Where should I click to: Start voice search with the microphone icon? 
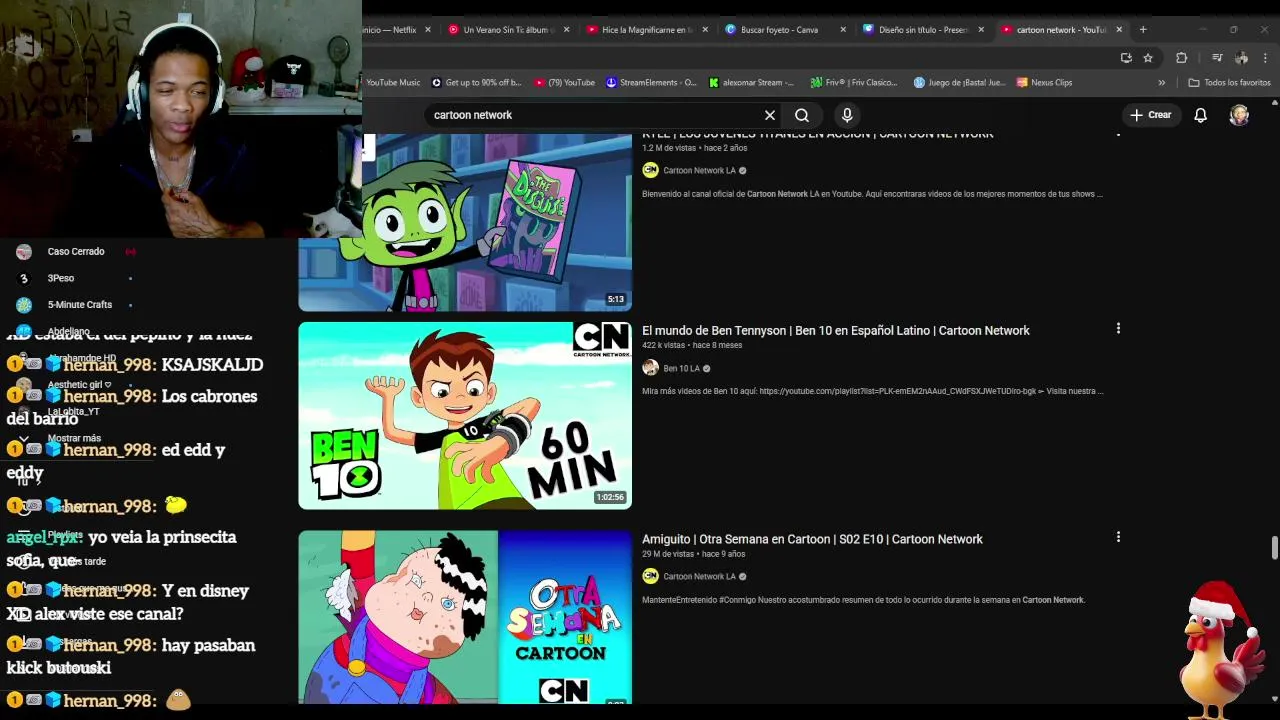(x=847, y=115)
